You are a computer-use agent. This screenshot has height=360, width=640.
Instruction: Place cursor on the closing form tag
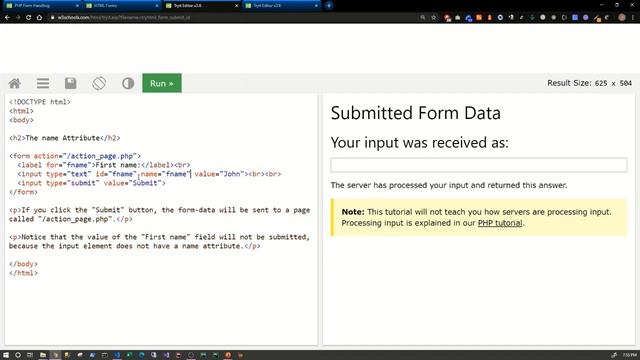point(23,192)
